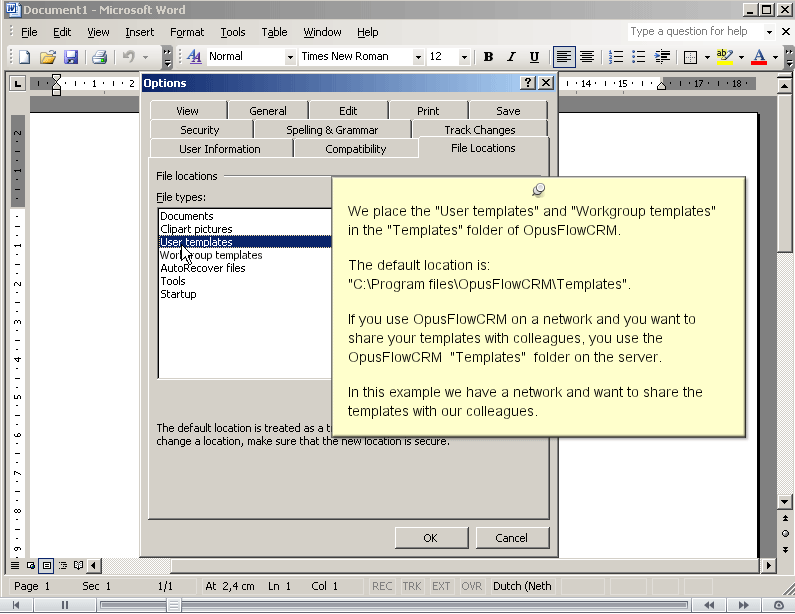Switch to Normal View icon

pyautogui.click(x=15, y=565)
